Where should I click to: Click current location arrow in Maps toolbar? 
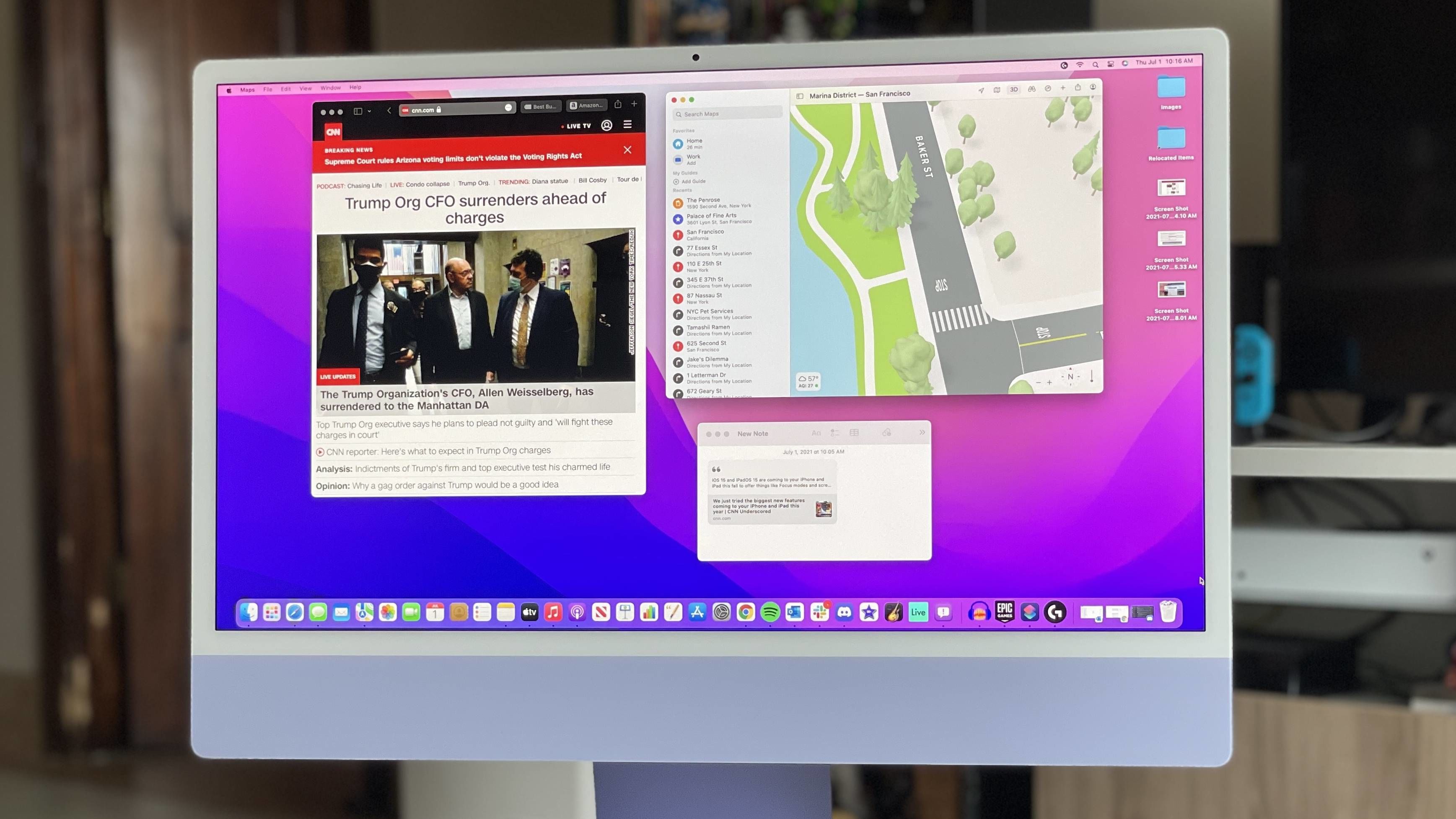pos(981,90)
